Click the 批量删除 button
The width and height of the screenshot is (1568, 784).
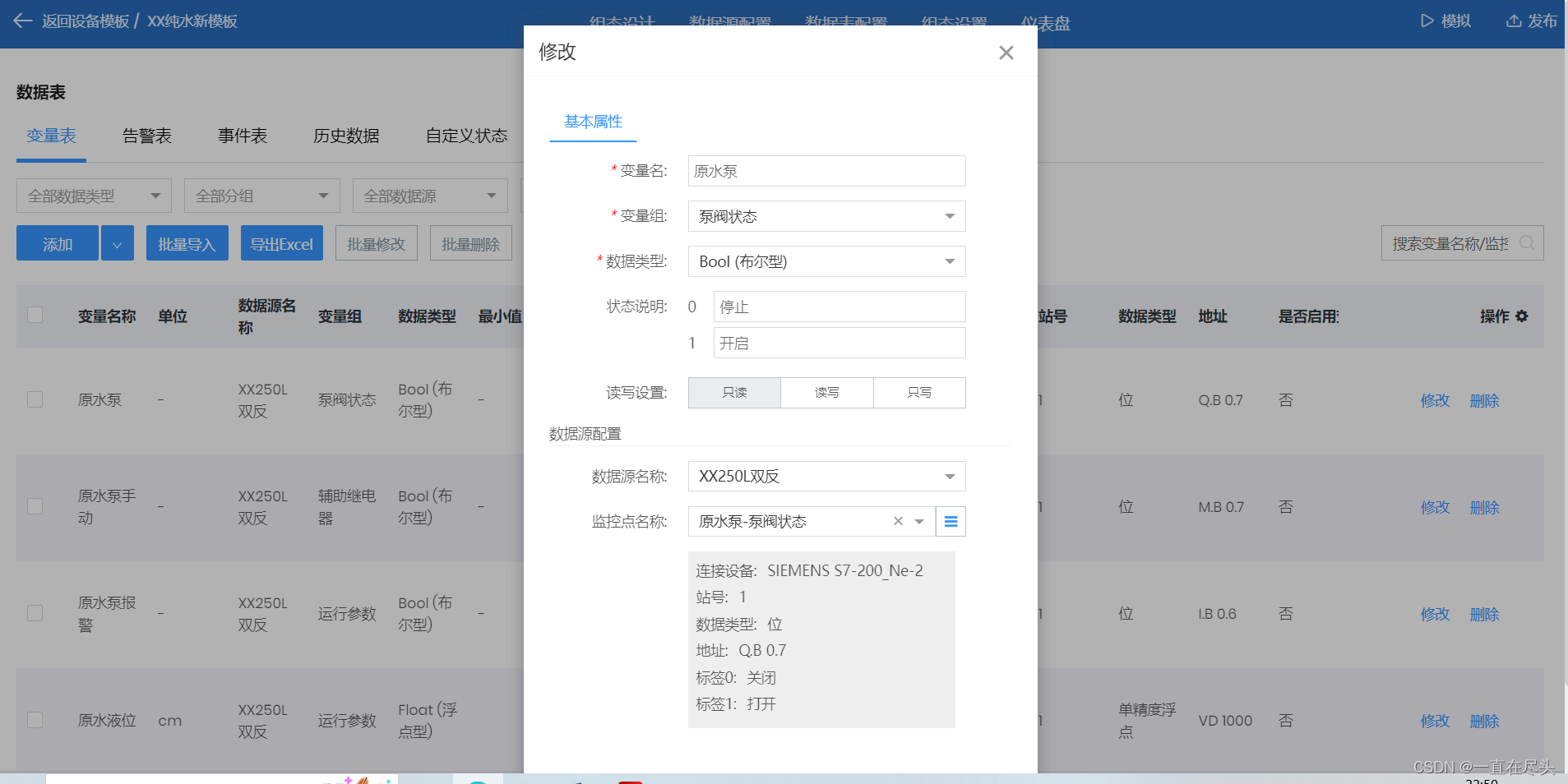point(470,244)
